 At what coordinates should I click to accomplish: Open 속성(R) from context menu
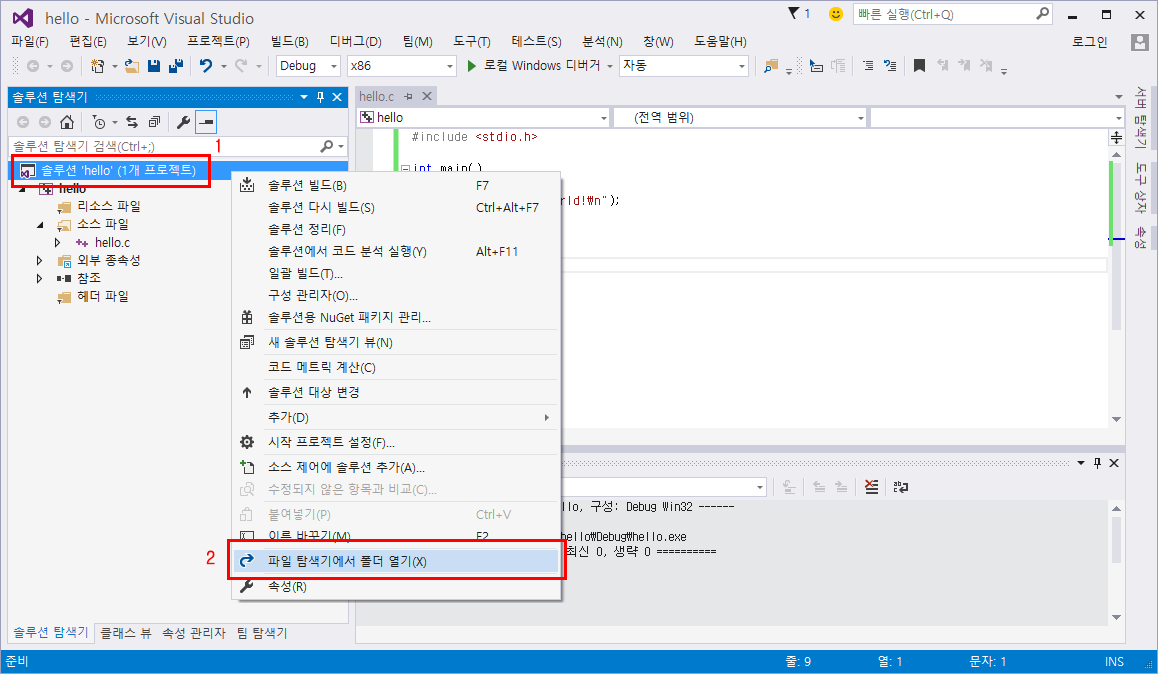coord(397,587)
